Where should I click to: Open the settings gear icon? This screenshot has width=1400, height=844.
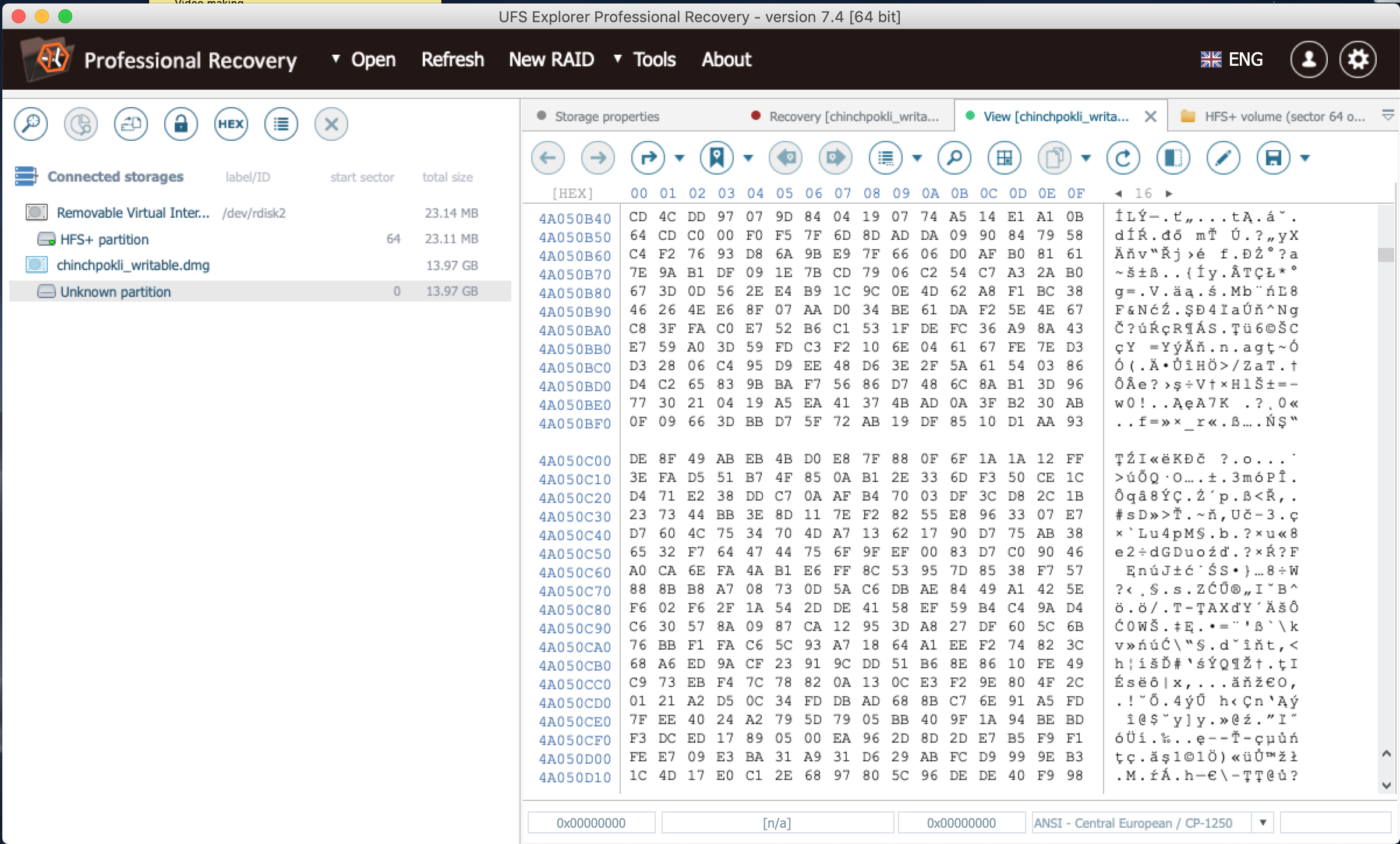click(1358, 59)
